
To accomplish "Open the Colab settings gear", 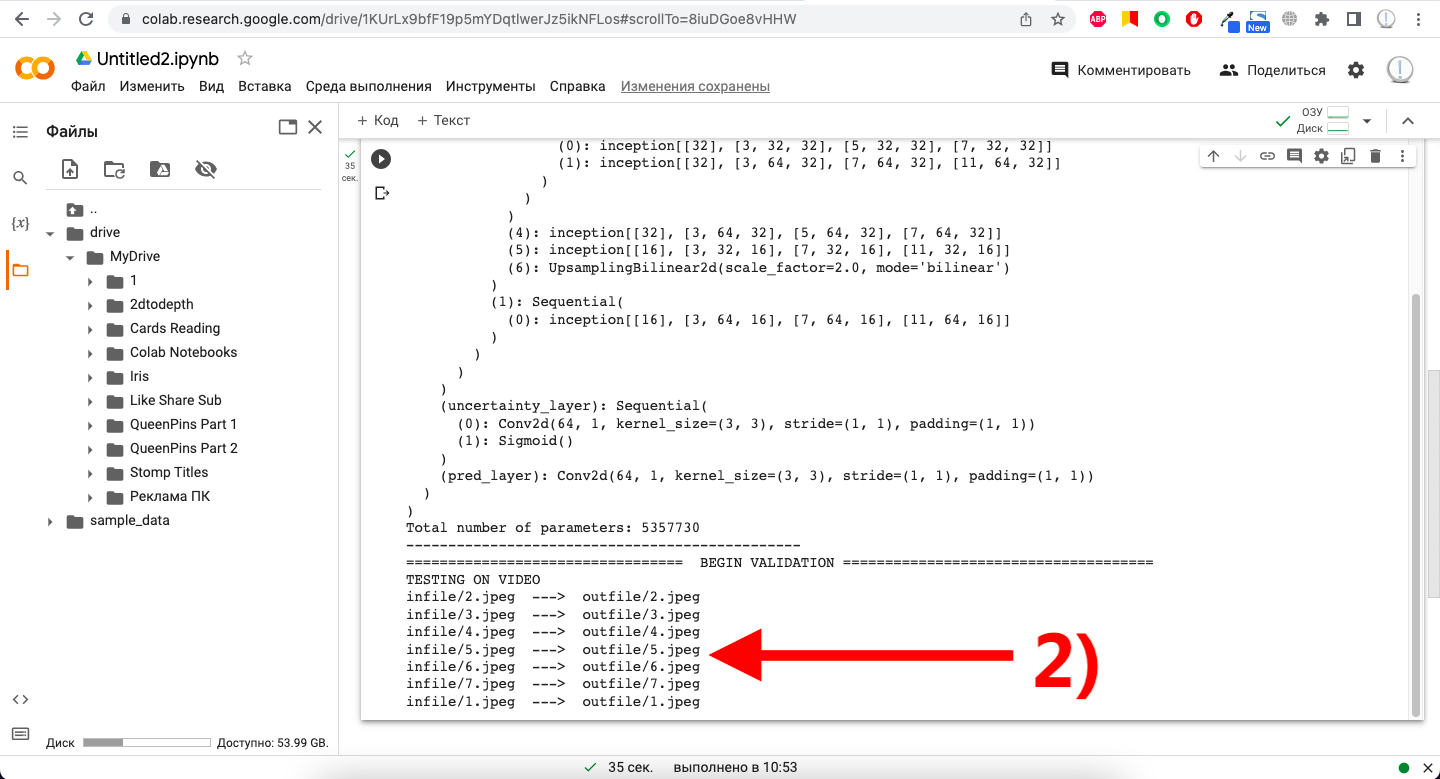I will [x=1356, y=70].
